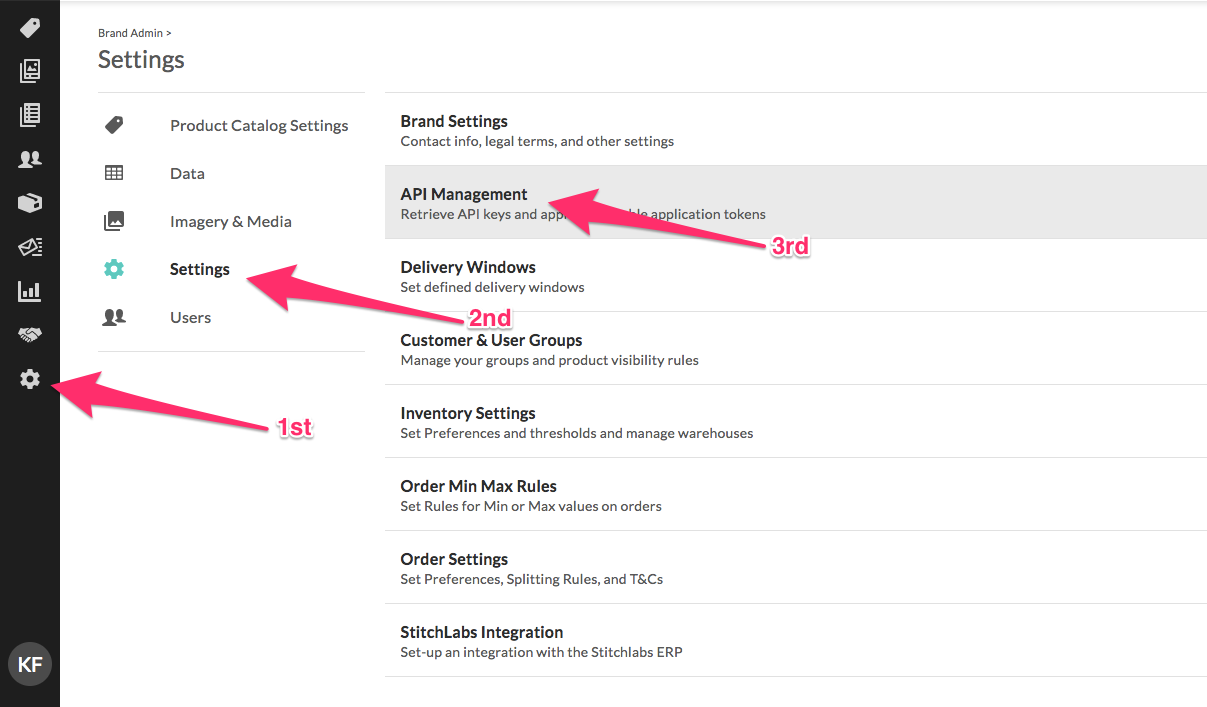Open Imagery & Media section
This screenshot has height=707, width=1207.
(x=231, y=221)
